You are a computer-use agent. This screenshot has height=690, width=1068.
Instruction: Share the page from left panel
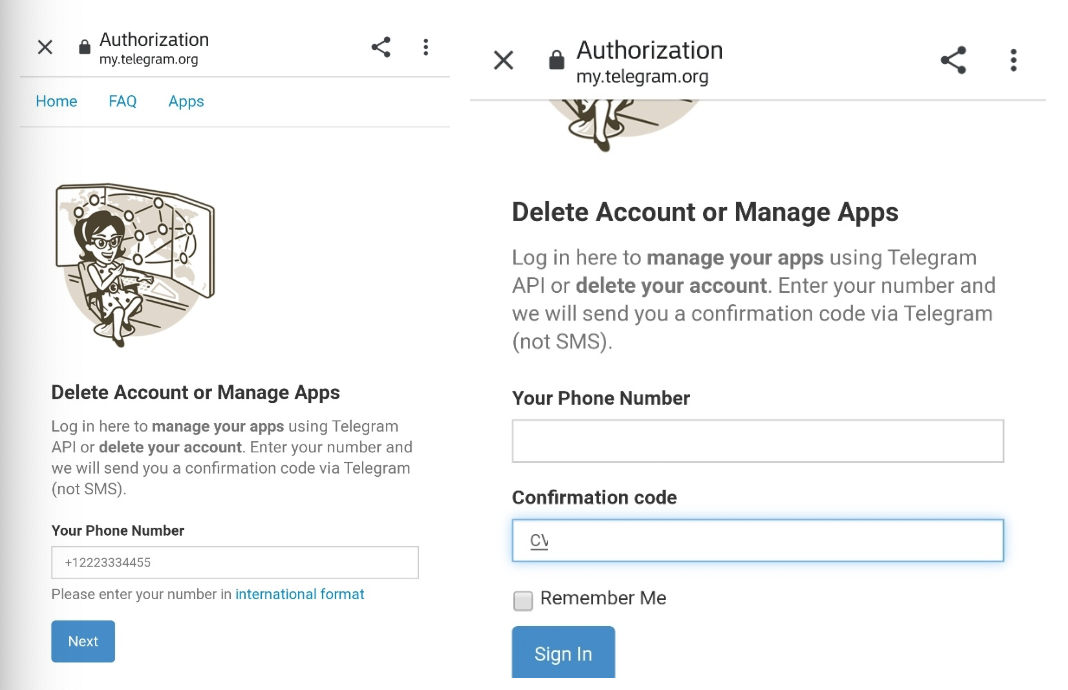(381, 47)
